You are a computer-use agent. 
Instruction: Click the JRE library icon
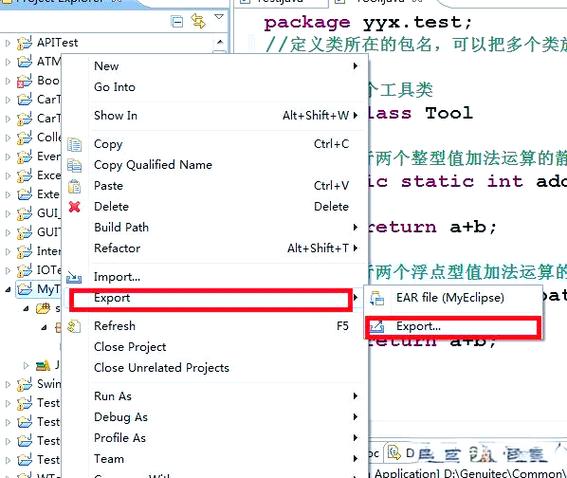43,366
